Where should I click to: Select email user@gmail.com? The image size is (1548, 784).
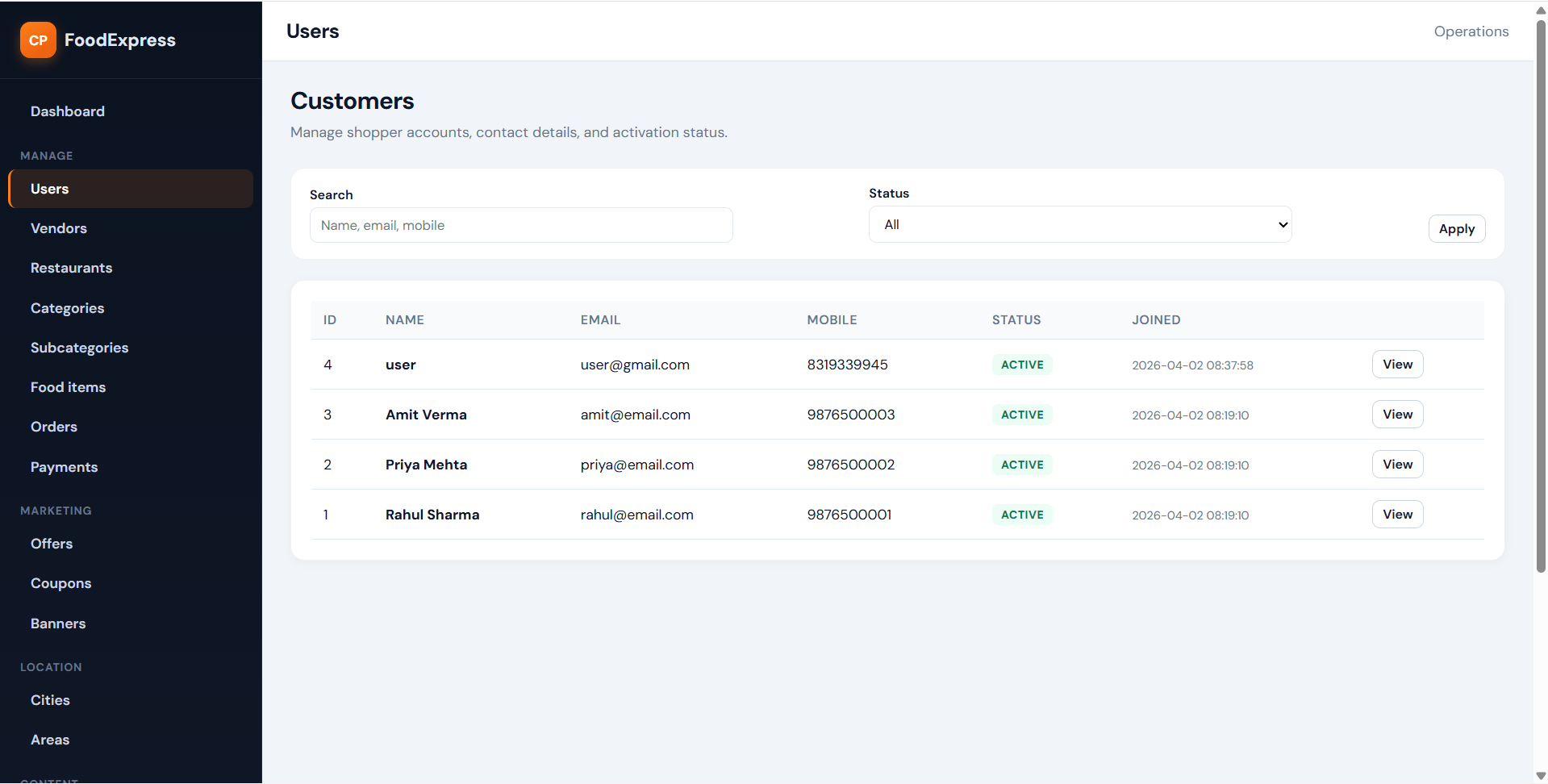(x=635, y=365)
